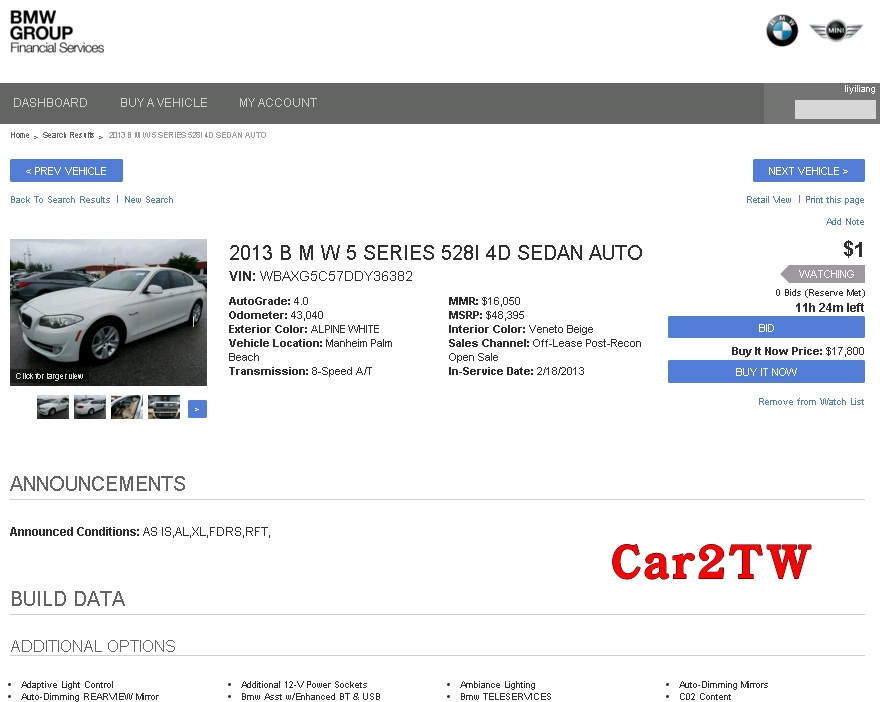Click the BUY IT NOW button
This screenshot has width=880, height=702.
pos(766,372)
